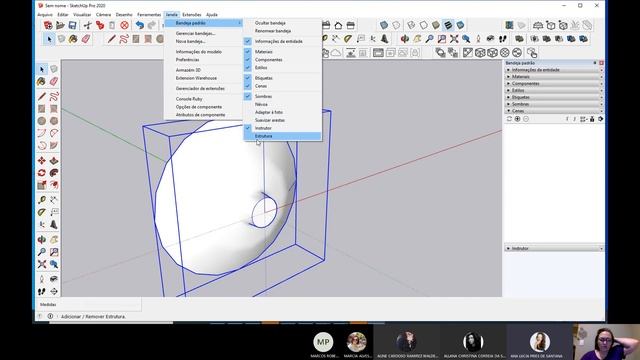Pick the Push/Pull tool in left toolbar
Image resolution: width=640 pixels, height=360 pixels.
coord(54,160)
